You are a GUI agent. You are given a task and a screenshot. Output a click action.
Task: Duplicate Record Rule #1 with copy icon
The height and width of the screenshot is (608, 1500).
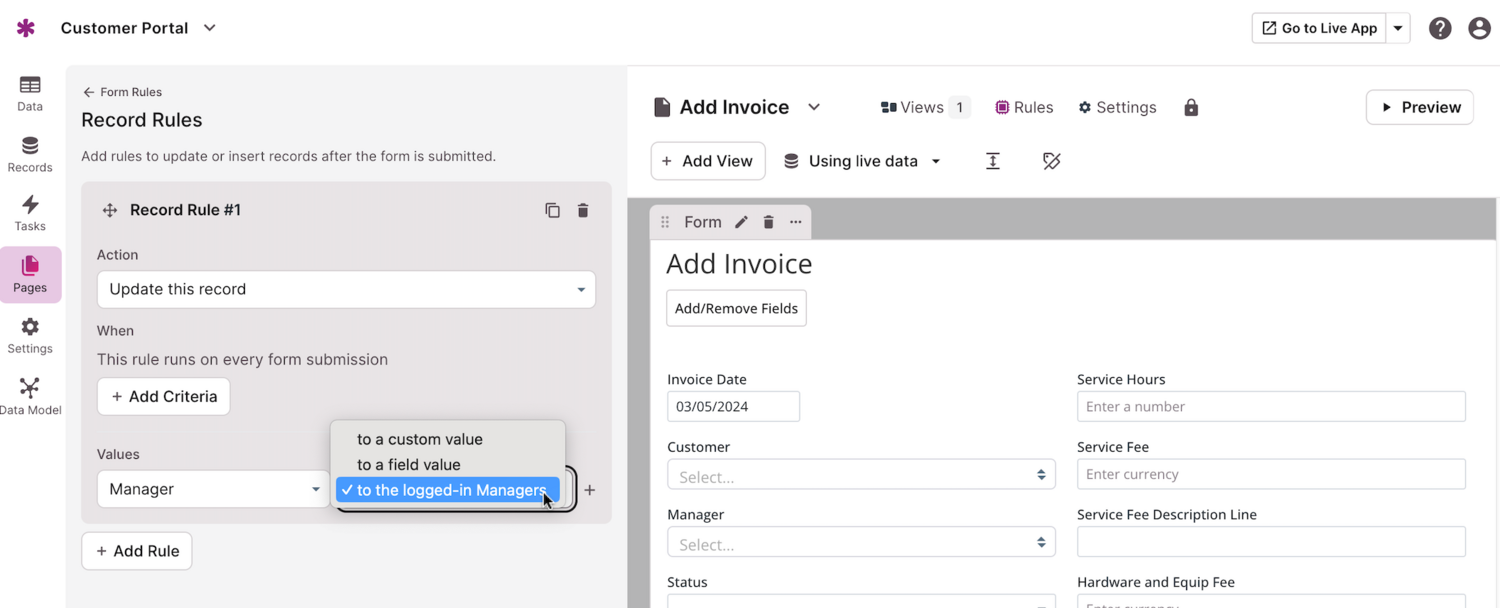coord(552,210)
